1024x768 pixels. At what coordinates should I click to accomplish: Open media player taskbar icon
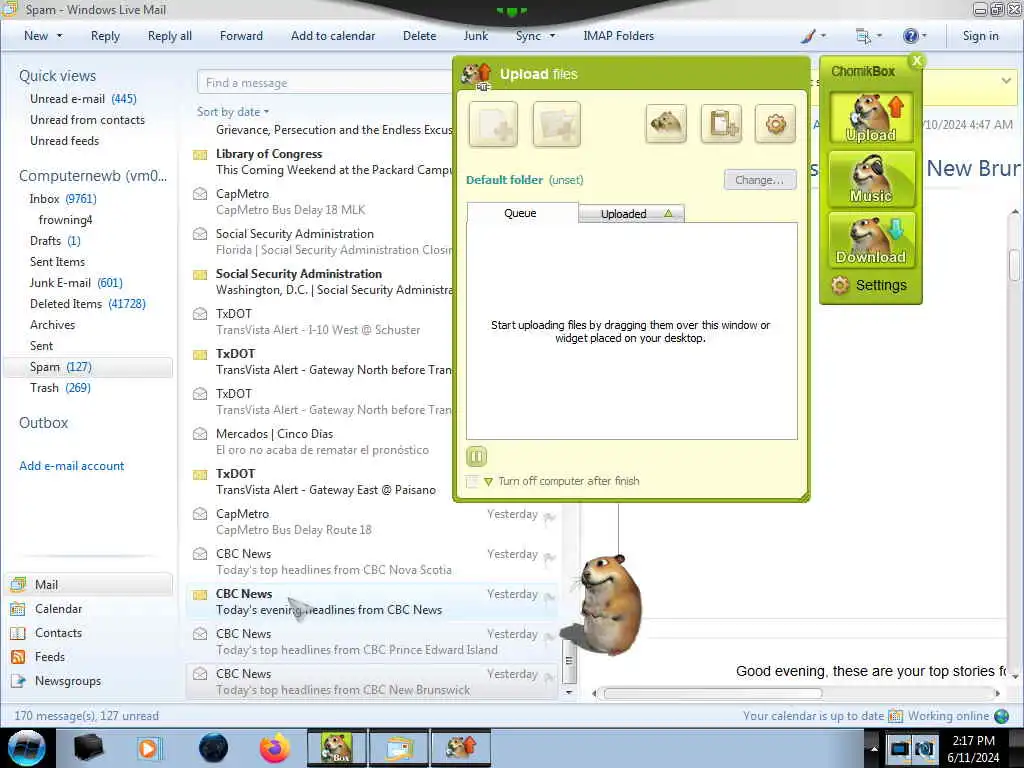[148, 748]
